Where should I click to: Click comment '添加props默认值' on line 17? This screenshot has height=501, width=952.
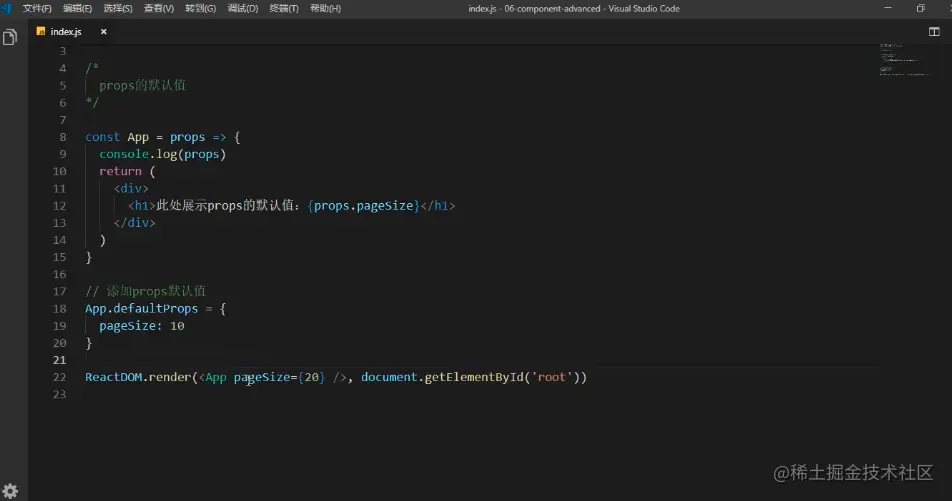(156, 291)
